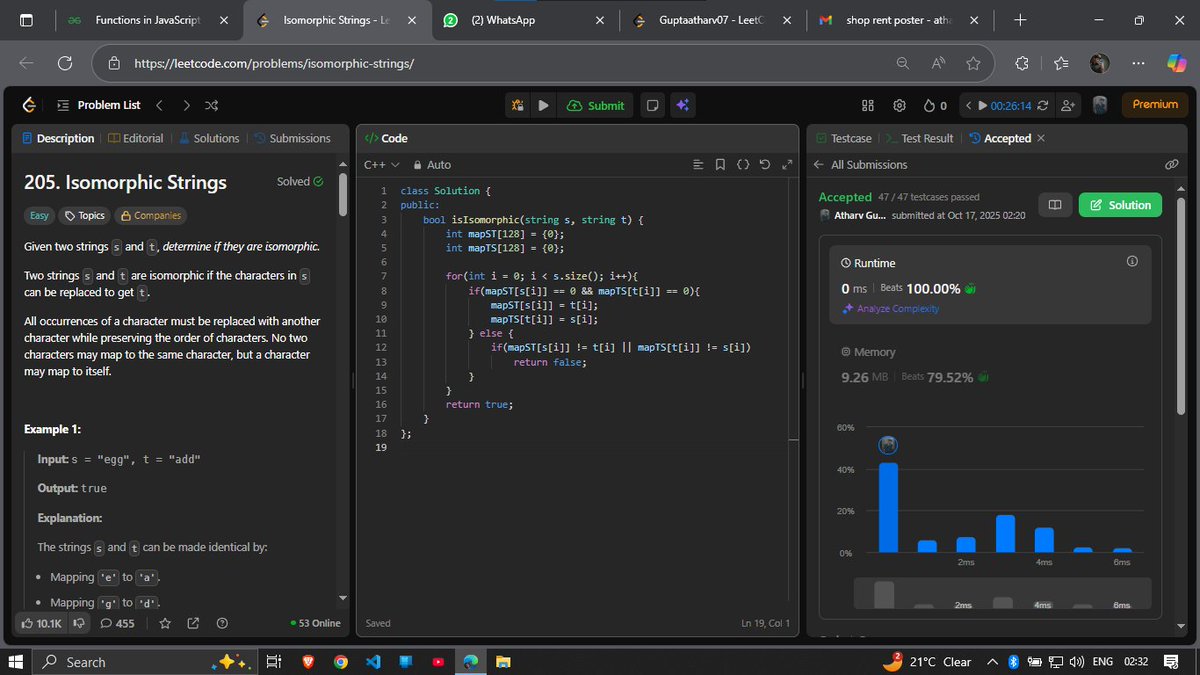
Task: Click the green Submit button
Action: (x=595, y=104)
